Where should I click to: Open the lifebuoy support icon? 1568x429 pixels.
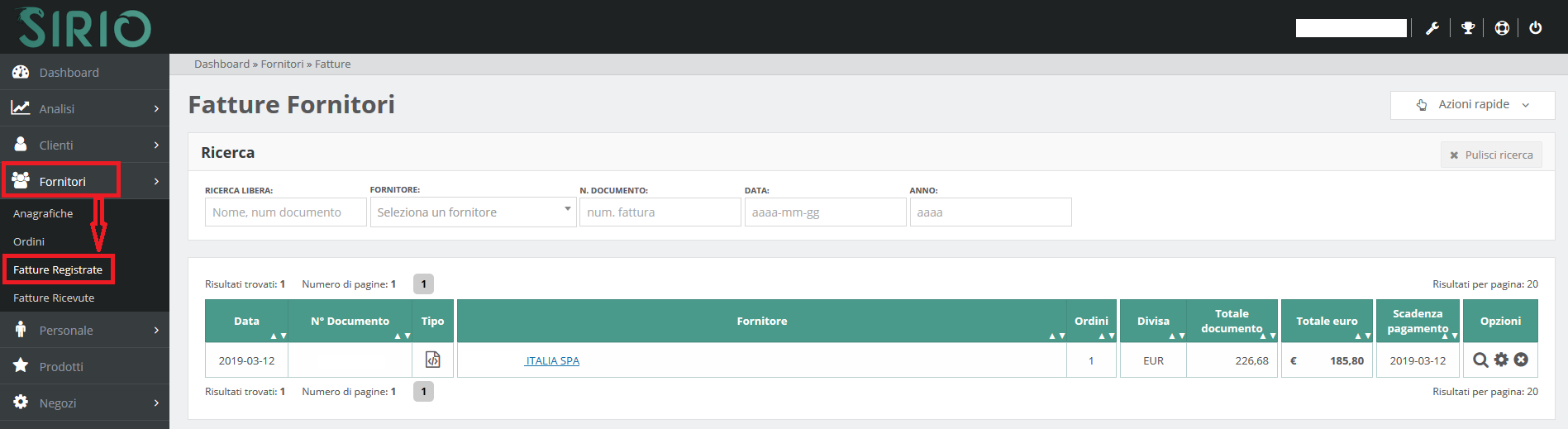(x=1502, y=28)
